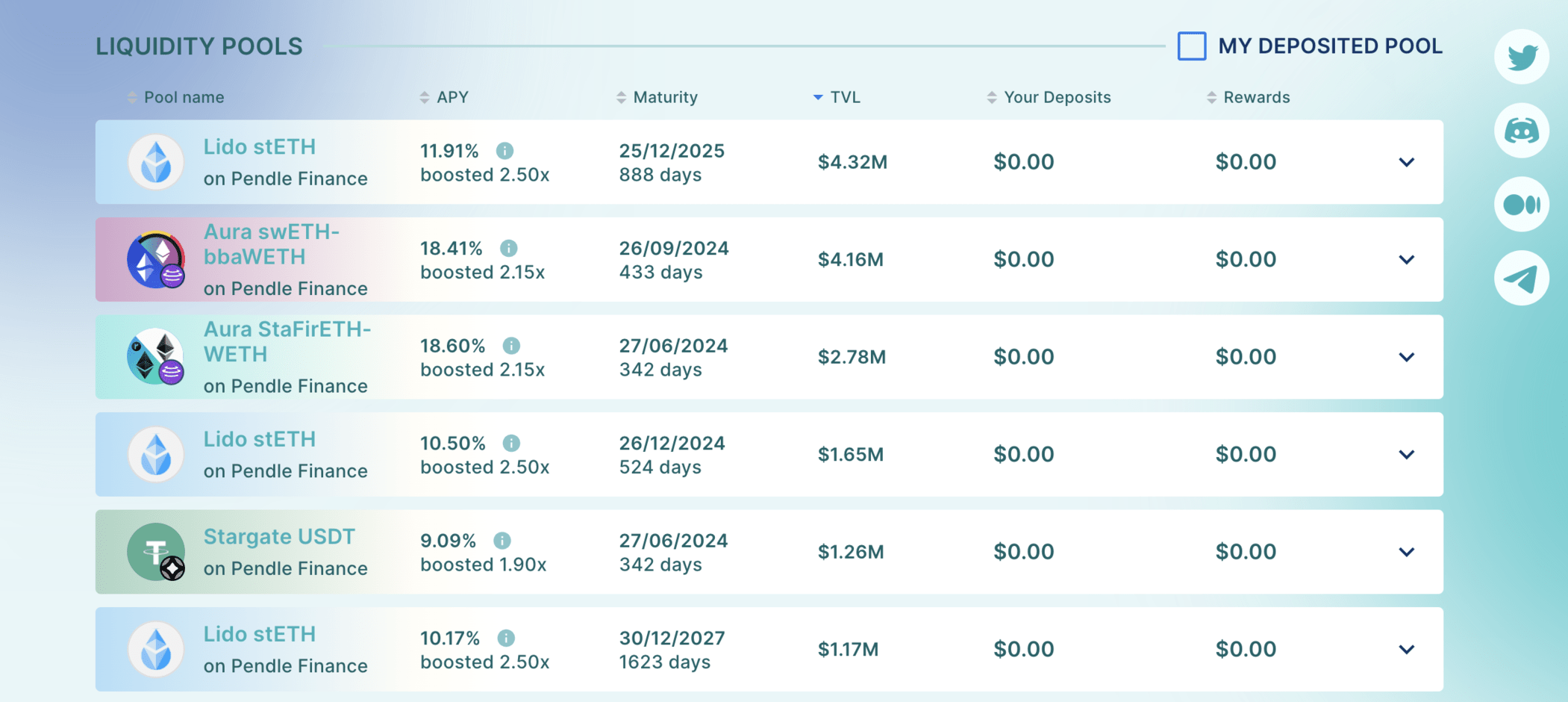The width and height of the screenshot is (1568, 702).
Task: Click Stargate USDT pool token icon
Action: coord(156,552)
